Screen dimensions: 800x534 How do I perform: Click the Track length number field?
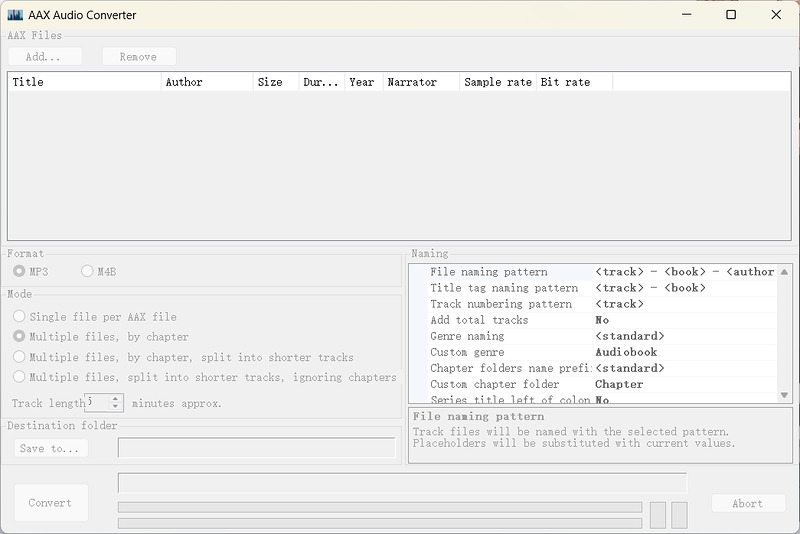tap(97, 402)
